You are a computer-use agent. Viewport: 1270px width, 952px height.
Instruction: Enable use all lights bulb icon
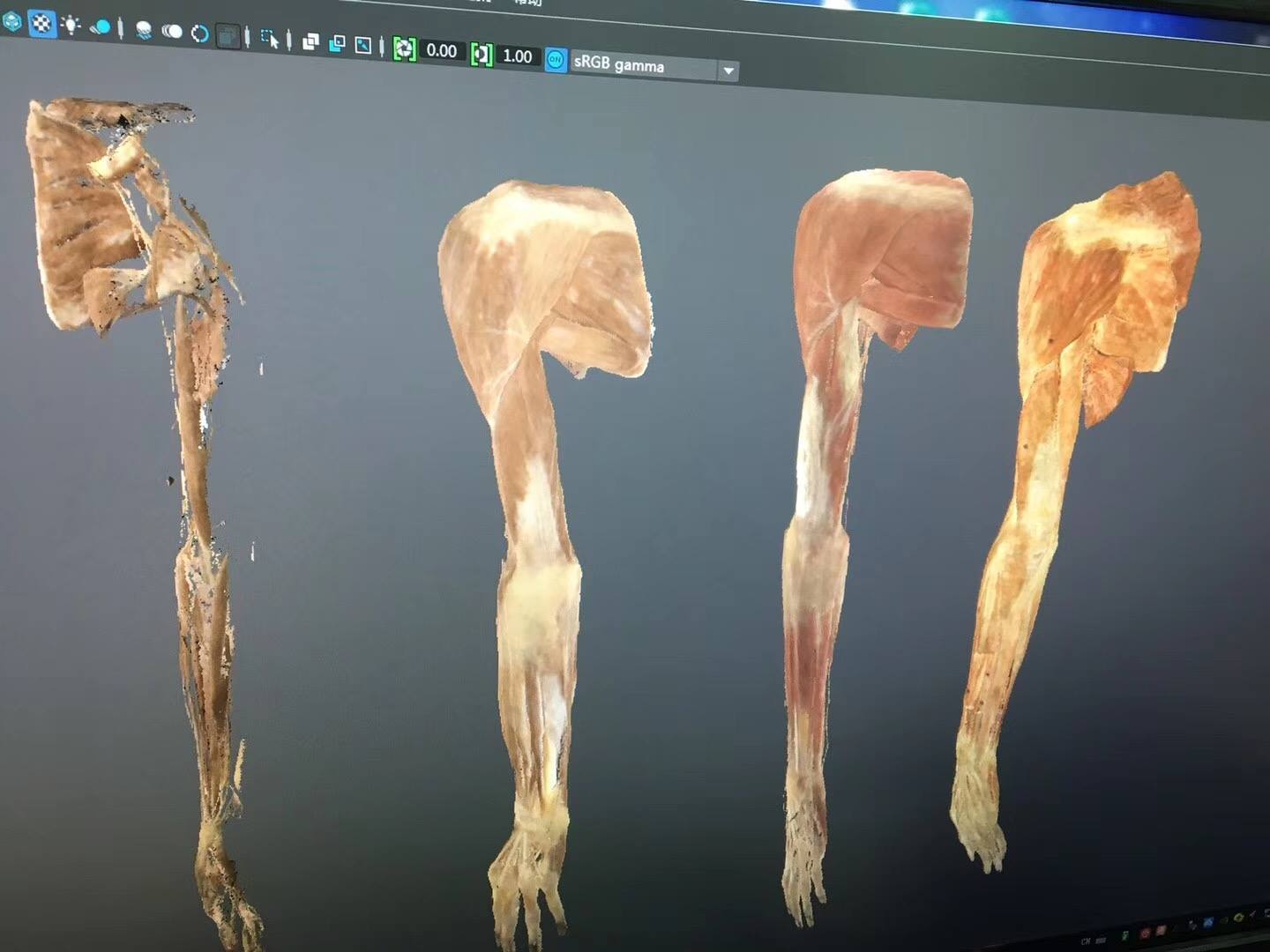71,25
